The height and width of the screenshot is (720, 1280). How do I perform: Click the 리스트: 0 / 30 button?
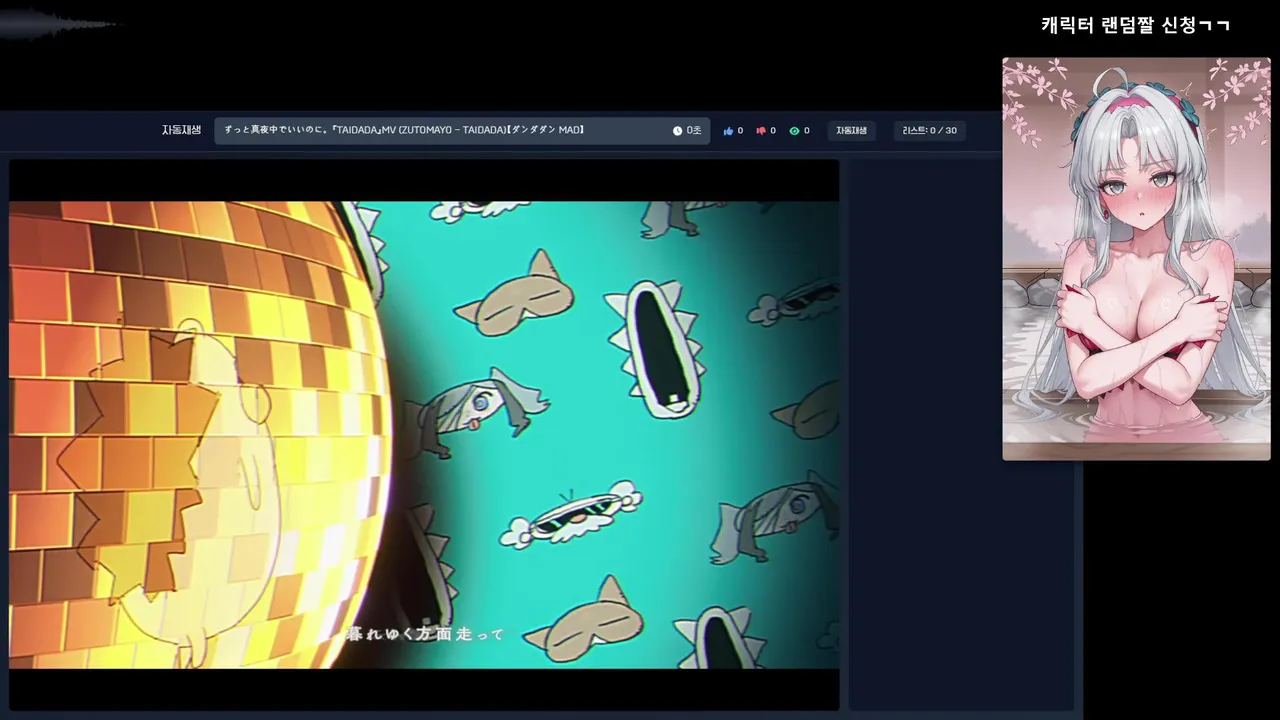tap(929, 131)
